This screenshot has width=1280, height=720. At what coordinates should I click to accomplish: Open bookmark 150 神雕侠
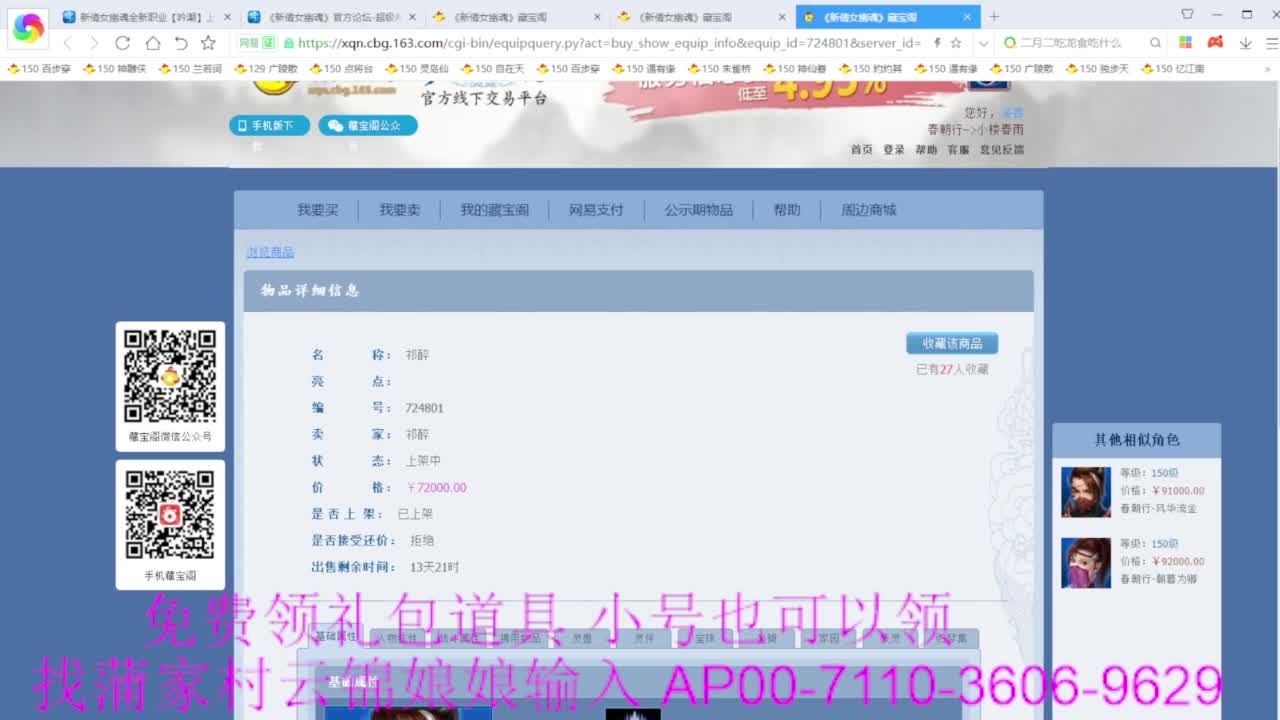[114, 69]
